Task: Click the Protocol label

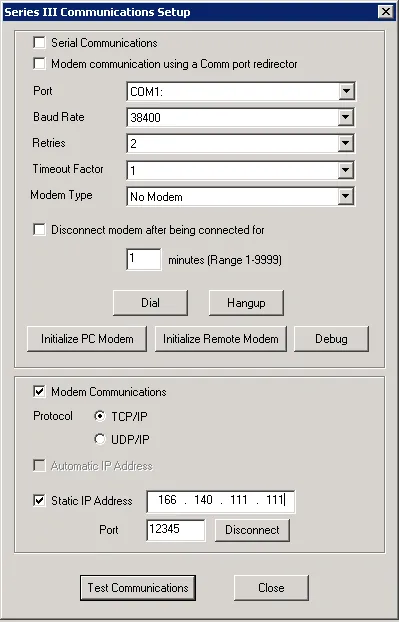Action: (53, 416)
